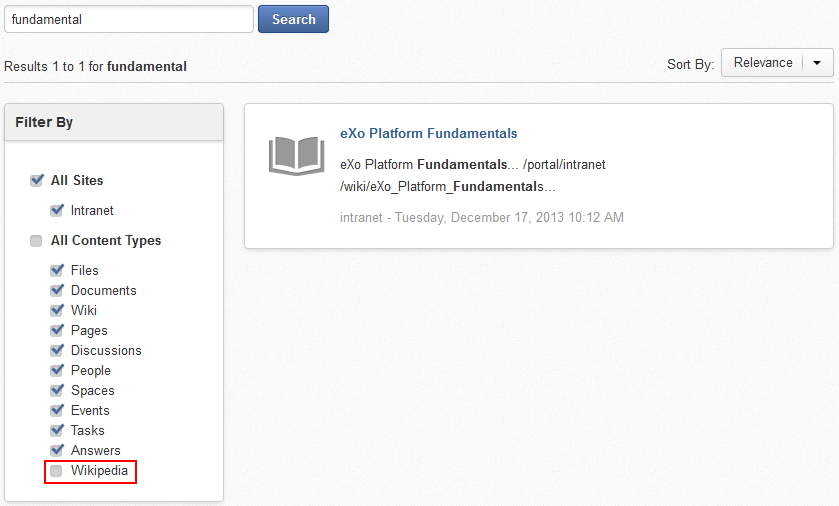Focus the search text field containing fundamental
This screenshot has height=506, width=839.
pyautogui.click(x=129, y=19)
